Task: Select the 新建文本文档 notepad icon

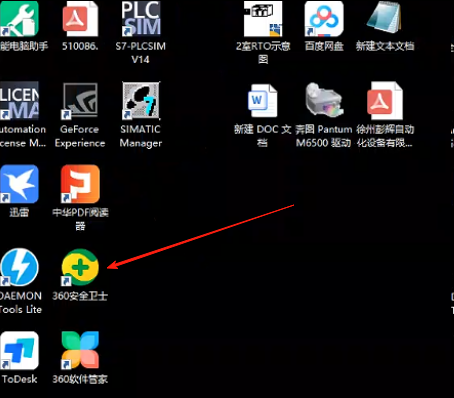Action: pos(384,17)
